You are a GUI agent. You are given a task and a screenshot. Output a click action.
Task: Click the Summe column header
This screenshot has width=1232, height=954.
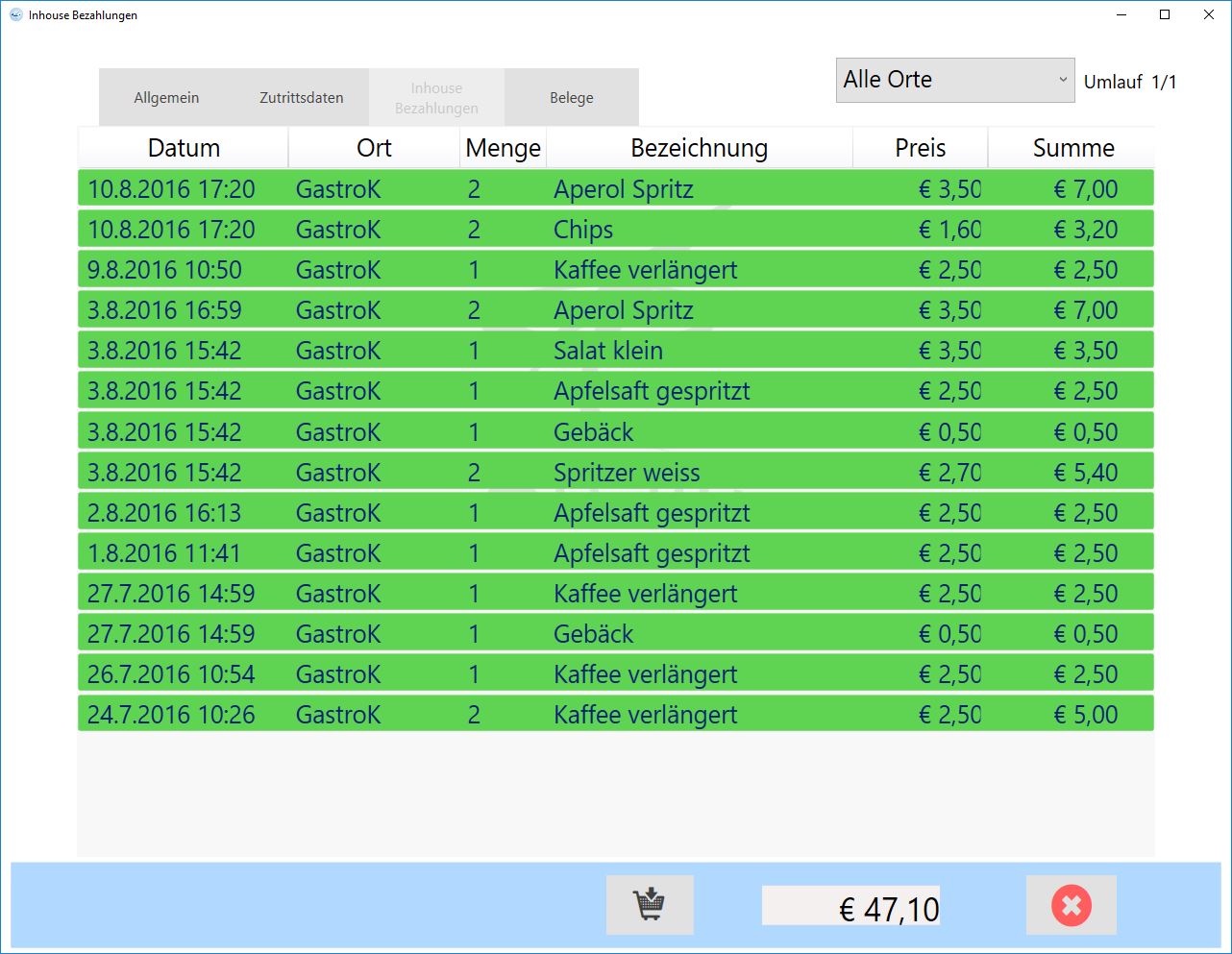pyautogui.click(x=1072, y=148)
